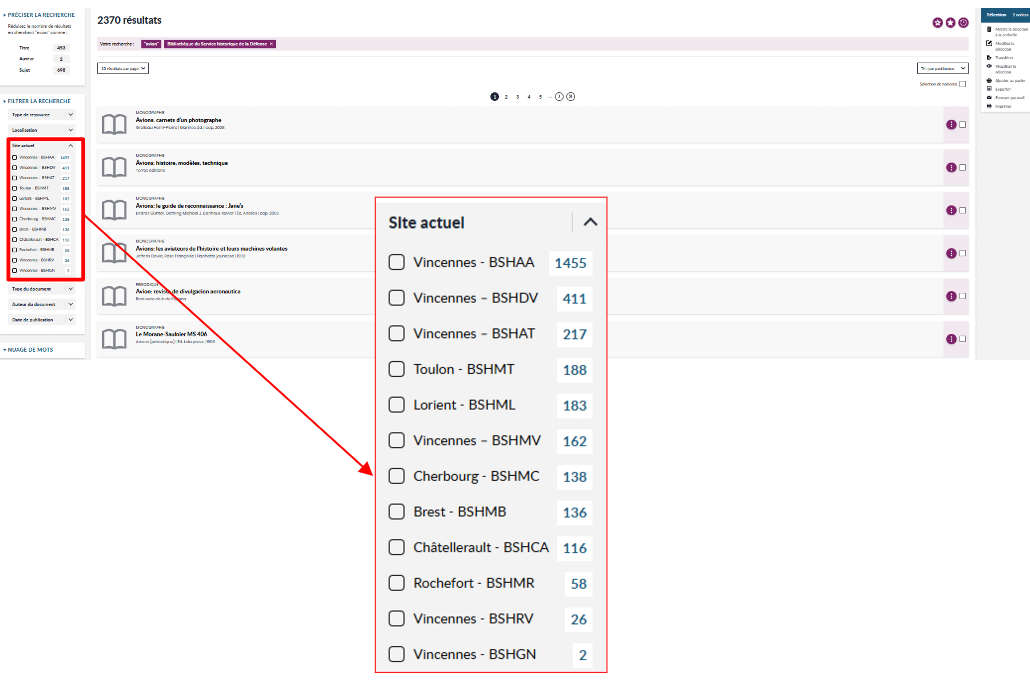Tick the Sélection de notice(s) checkbox
This screenshot has height=694, width=1030.
[962, 84]
